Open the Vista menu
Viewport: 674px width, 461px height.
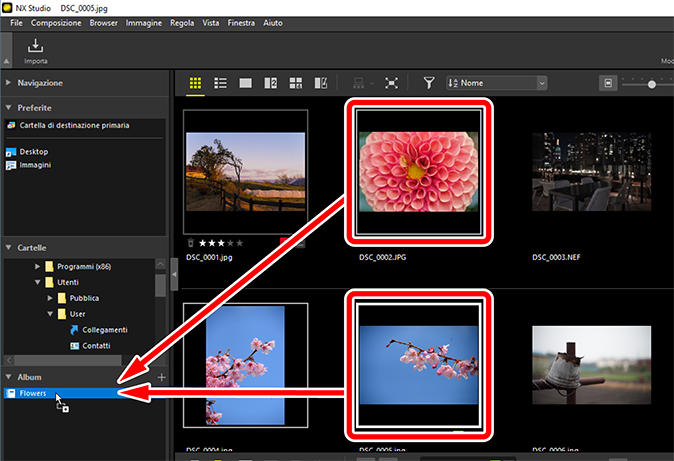pos(211,23)
